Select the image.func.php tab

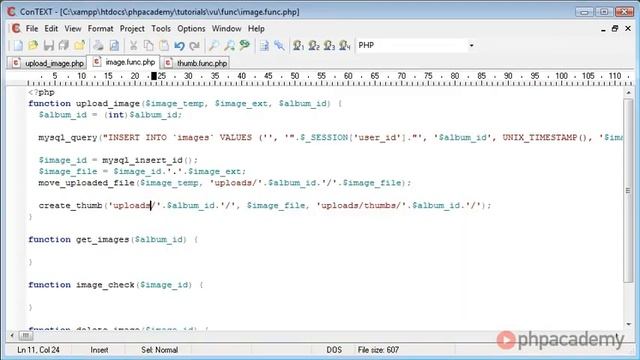124,62
